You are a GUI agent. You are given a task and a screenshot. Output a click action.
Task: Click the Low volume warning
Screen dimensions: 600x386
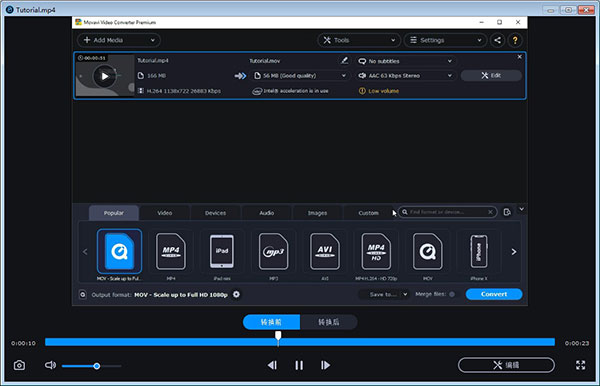(x=379, y=91)
